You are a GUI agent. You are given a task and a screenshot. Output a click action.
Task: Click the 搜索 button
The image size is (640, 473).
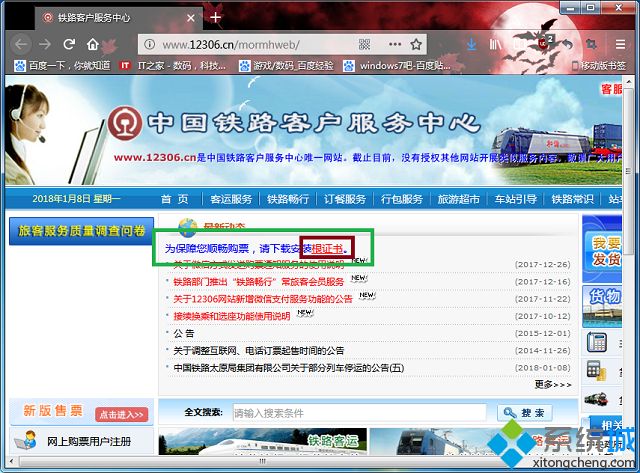point(525,413)
